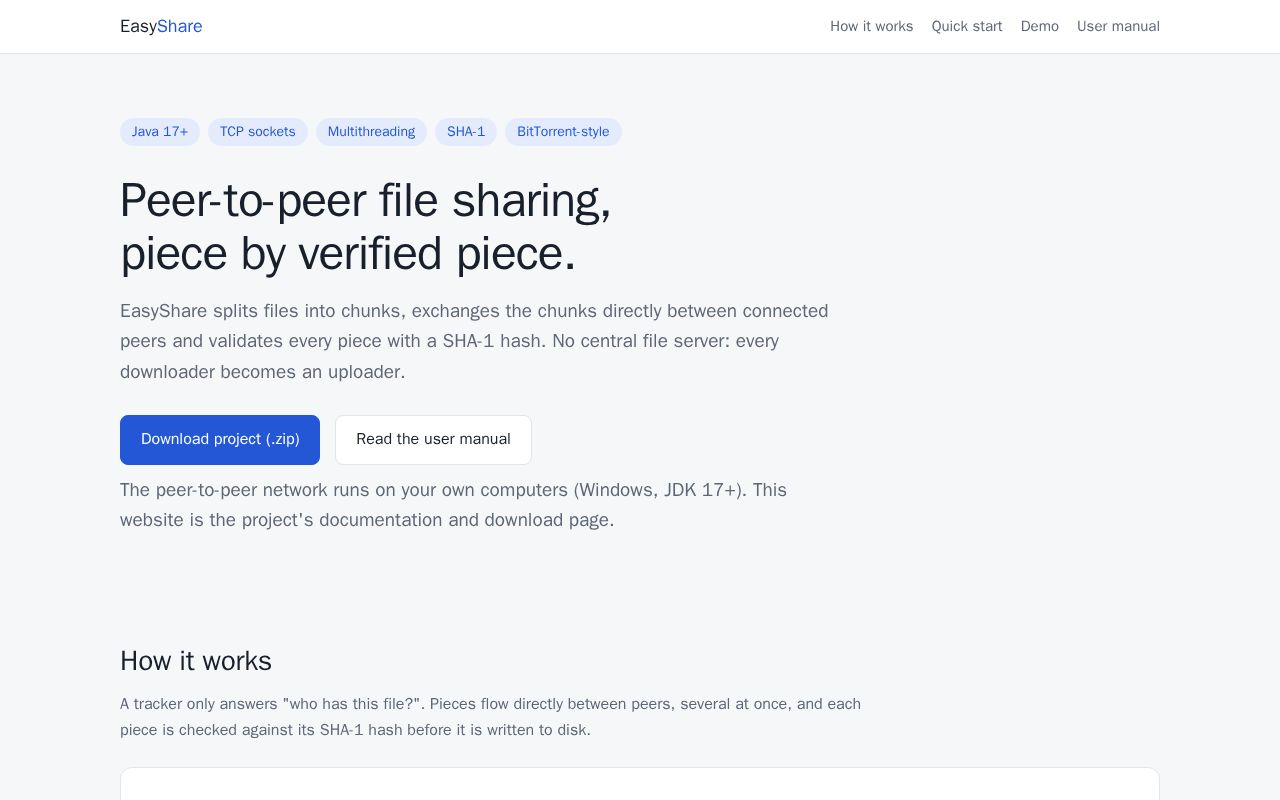This screenshot has height=800, width=1280.
Task: Click the note starting 'The peer-to-peer network runs'
Action: pos(453,505)
